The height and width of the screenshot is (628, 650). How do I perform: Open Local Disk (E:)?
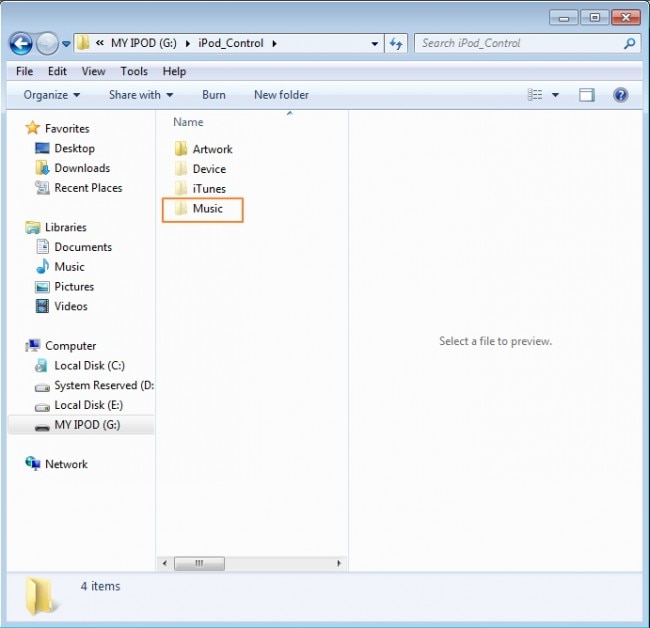(x=79, y=405)
